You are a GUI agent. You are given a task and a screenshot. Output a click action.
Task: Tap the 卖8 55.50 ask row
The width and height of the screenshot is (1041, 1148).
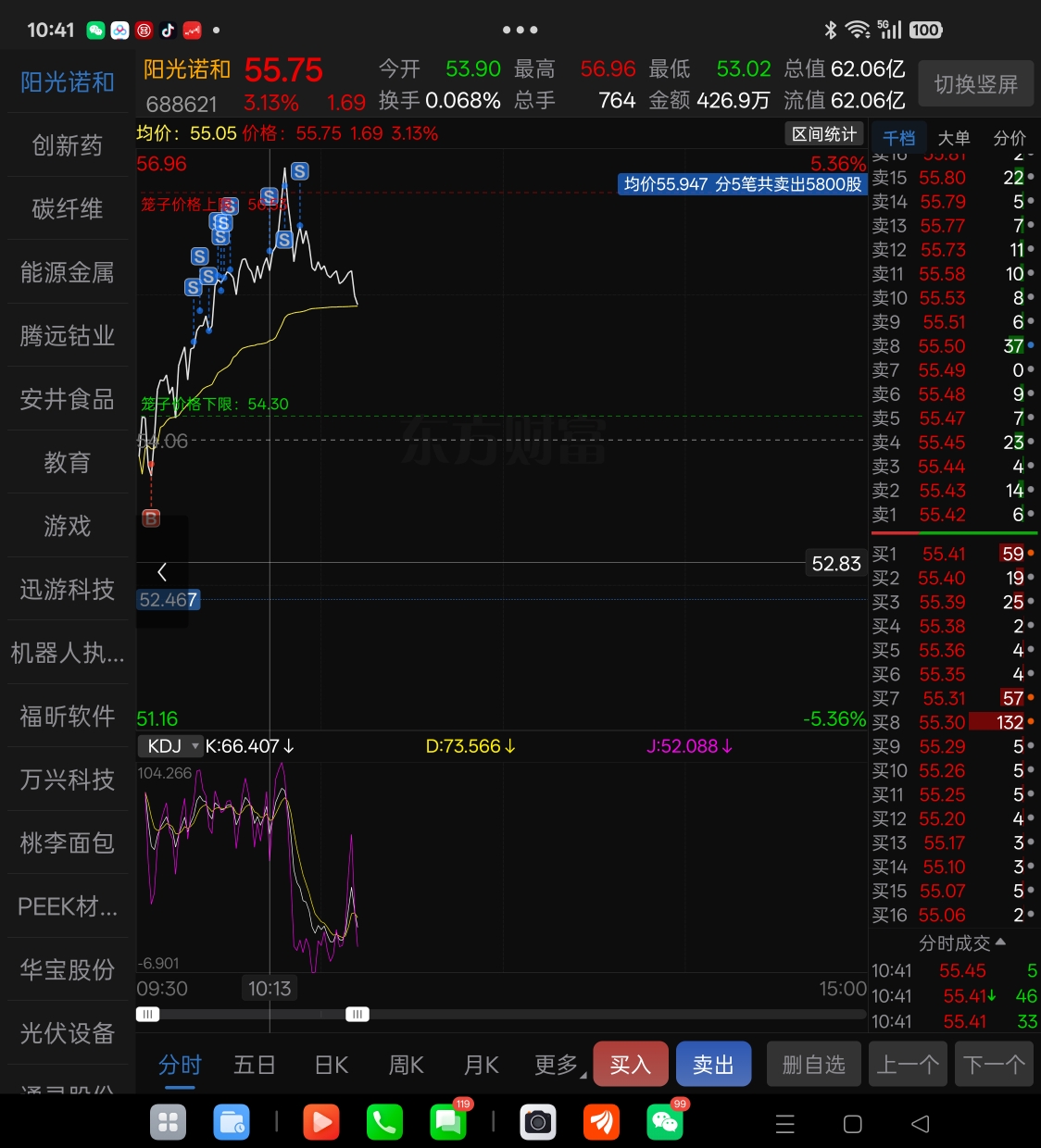(x=953, y=346)
